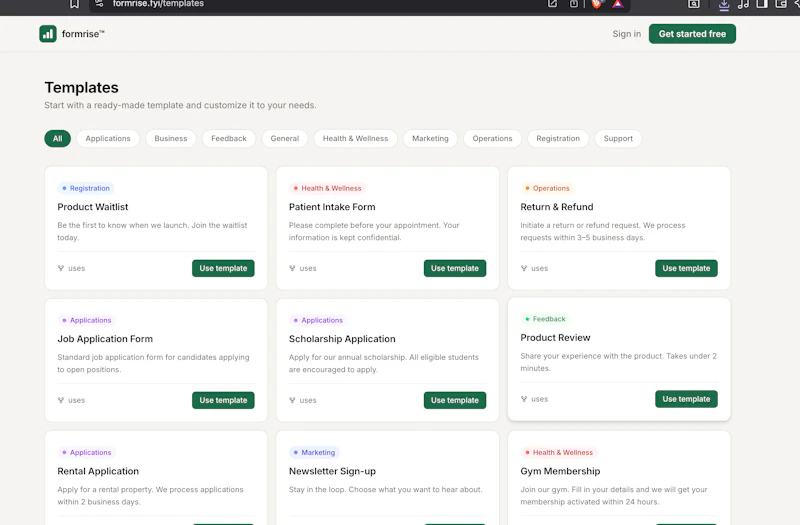Image resolution: width=800 pixels, height=525 pixels.
Task: Click 'Stay in the loop' newsletter description
Action: coord(385,489)
